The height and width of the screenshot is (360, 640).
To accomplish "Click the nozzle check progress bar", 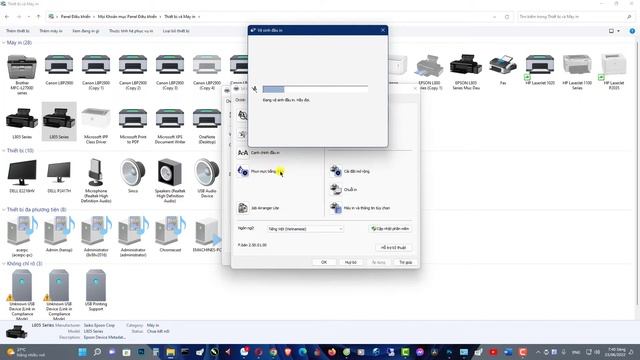I will point(315,89).
